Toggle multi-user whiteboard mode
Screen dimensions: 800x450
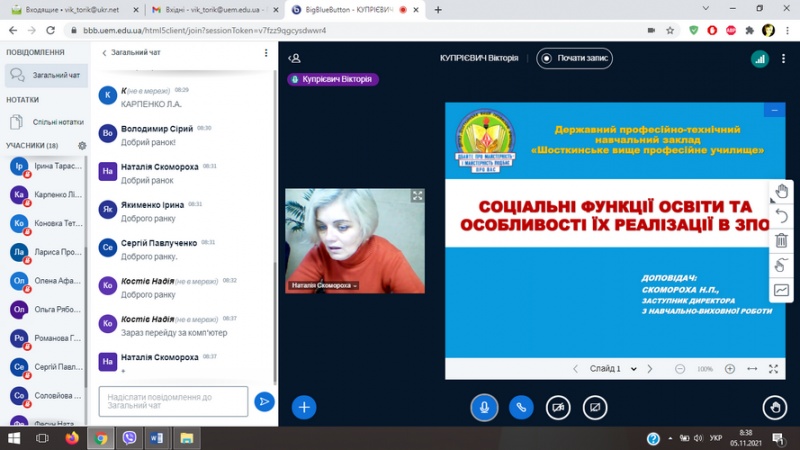781,265
